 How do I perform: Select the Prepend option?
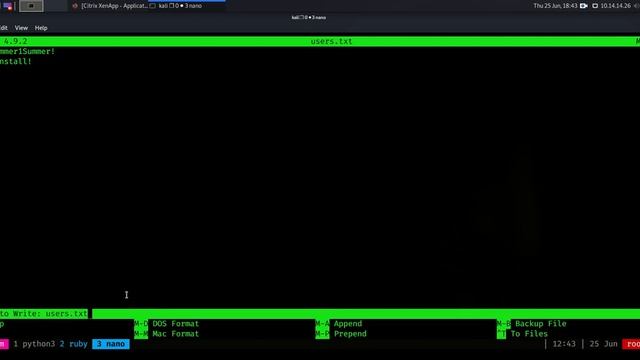coord(350,333)
